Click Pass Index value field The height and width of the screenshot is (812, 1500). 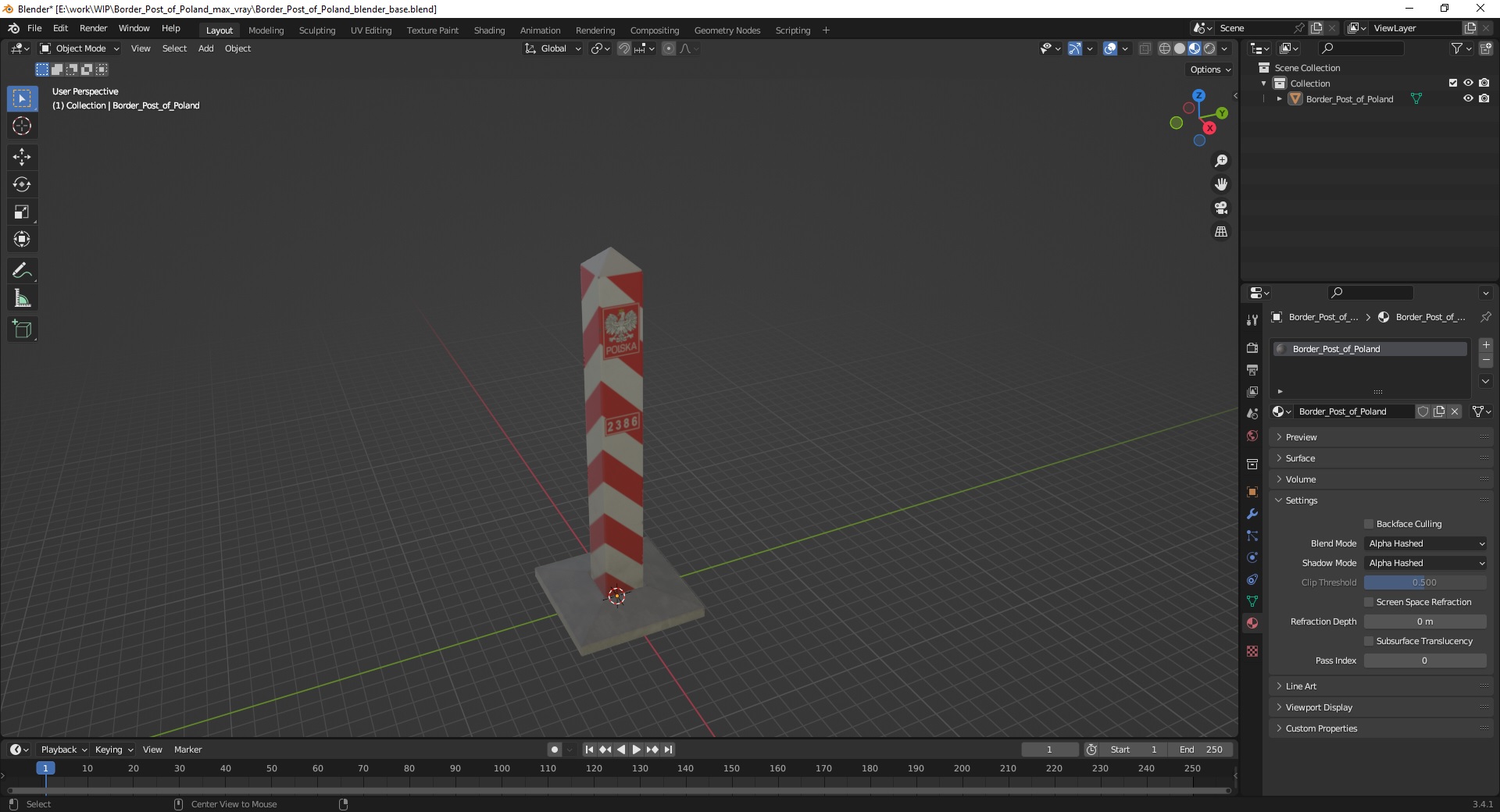pyautogui.click(x=1425, y=661)
